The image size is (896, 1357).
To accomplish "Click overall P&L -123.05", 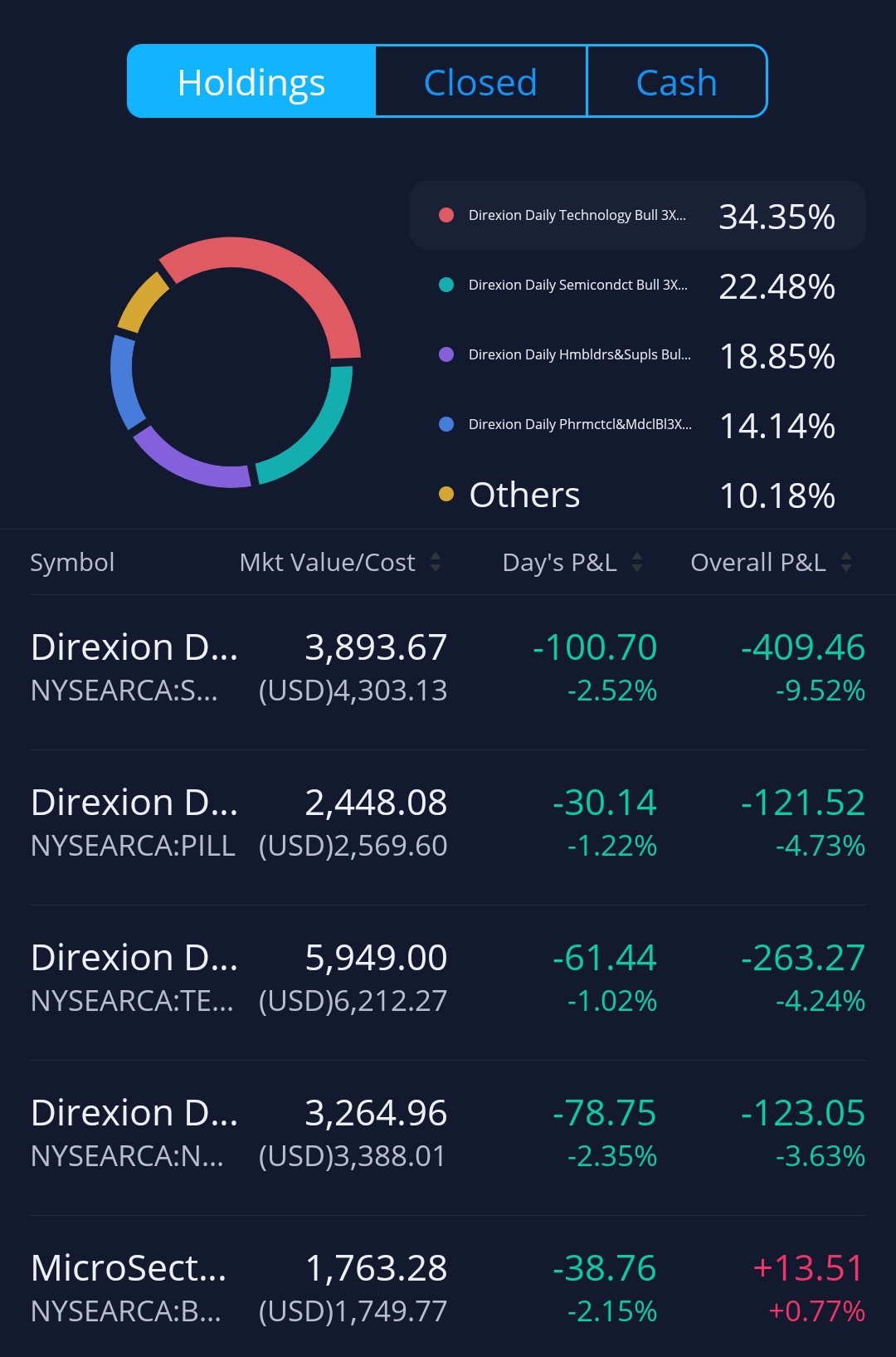I will (803, 1113).
